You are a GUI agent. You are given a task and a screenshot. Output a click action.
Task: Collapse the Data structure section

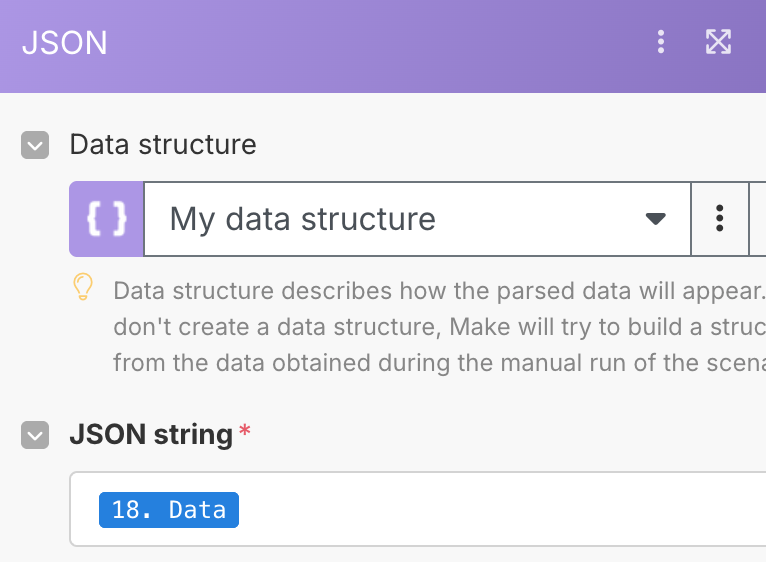click(x=35, y=145)
